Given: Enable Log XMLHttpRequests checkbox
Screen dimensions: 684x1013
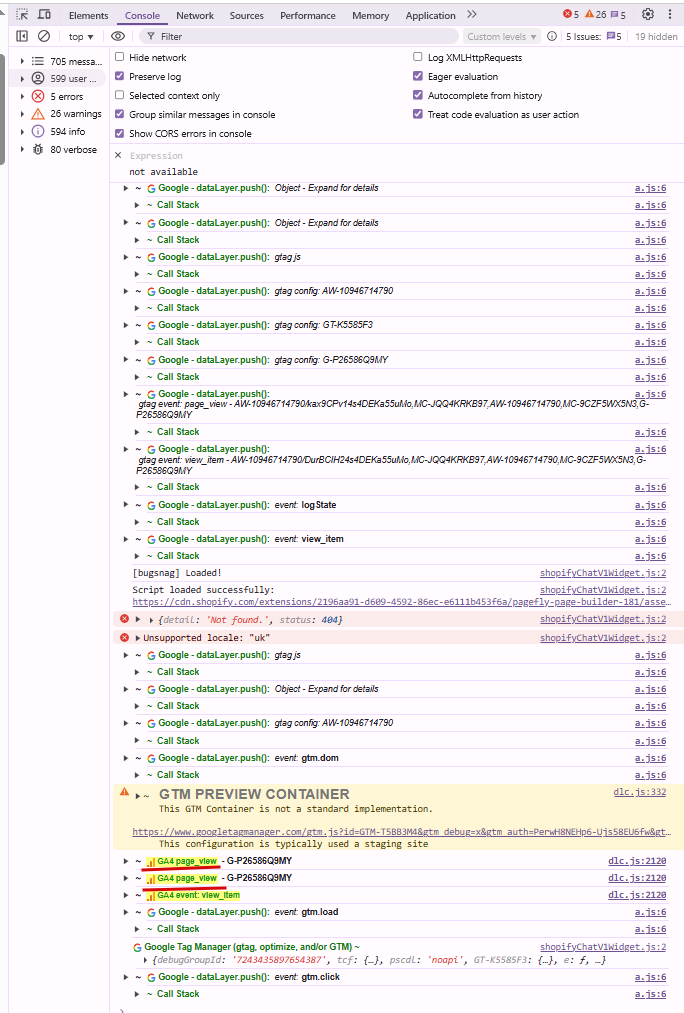Looking at the screenshot, I should (418, 57).
